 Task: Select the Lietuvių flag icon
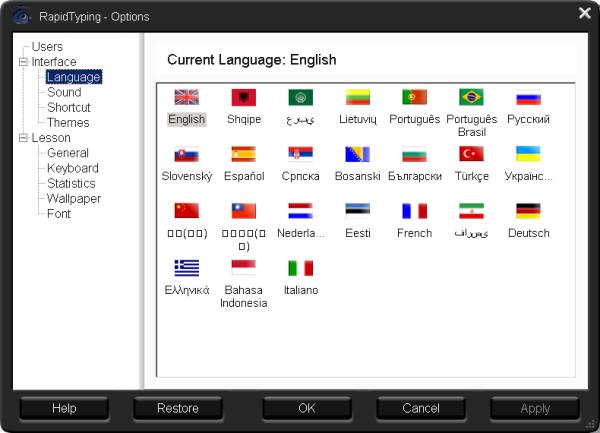[358, 97]
